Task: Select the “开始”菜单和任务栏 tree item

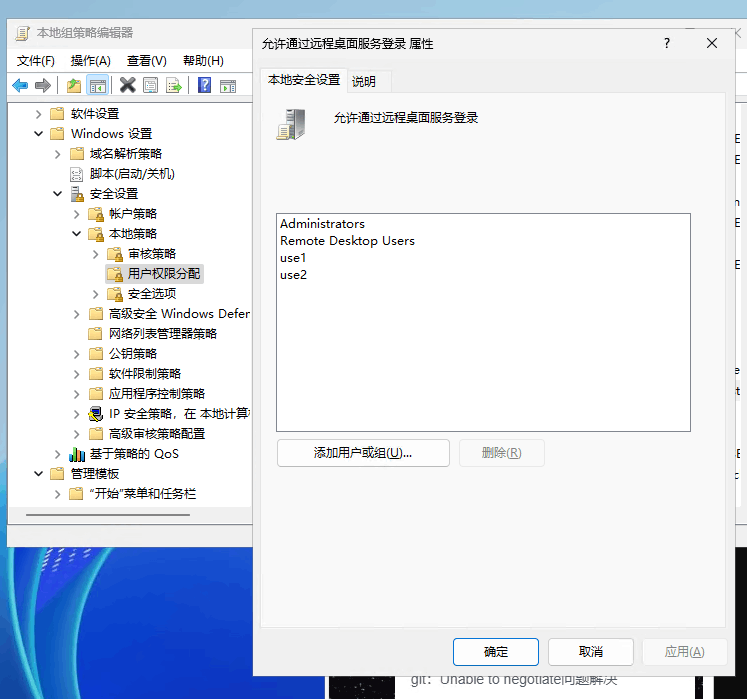Action: [x=143, y=494]
